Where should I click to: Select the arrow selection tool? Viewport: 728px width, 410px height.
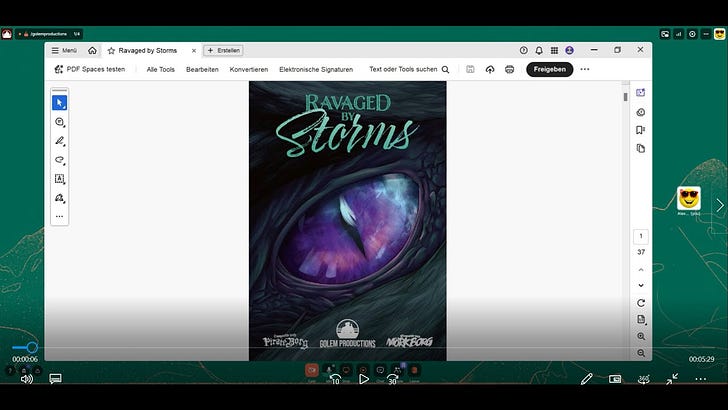click(x=59, y=102)
